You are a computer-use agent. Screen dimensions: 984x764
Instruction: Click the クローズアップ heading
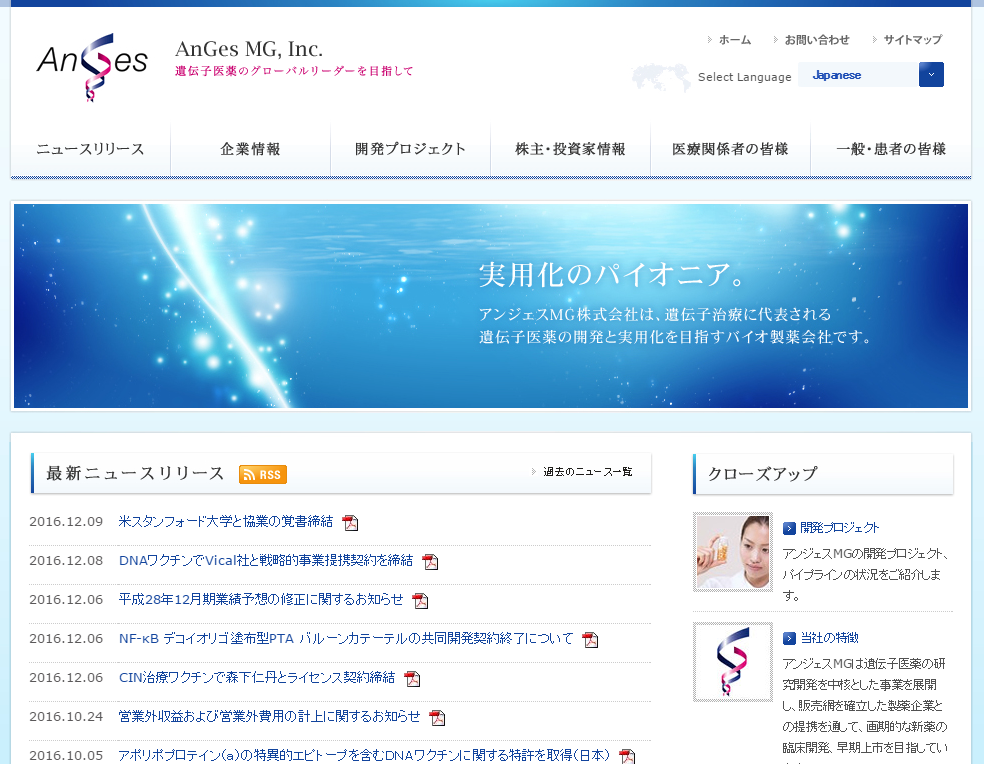click(762, 473)
